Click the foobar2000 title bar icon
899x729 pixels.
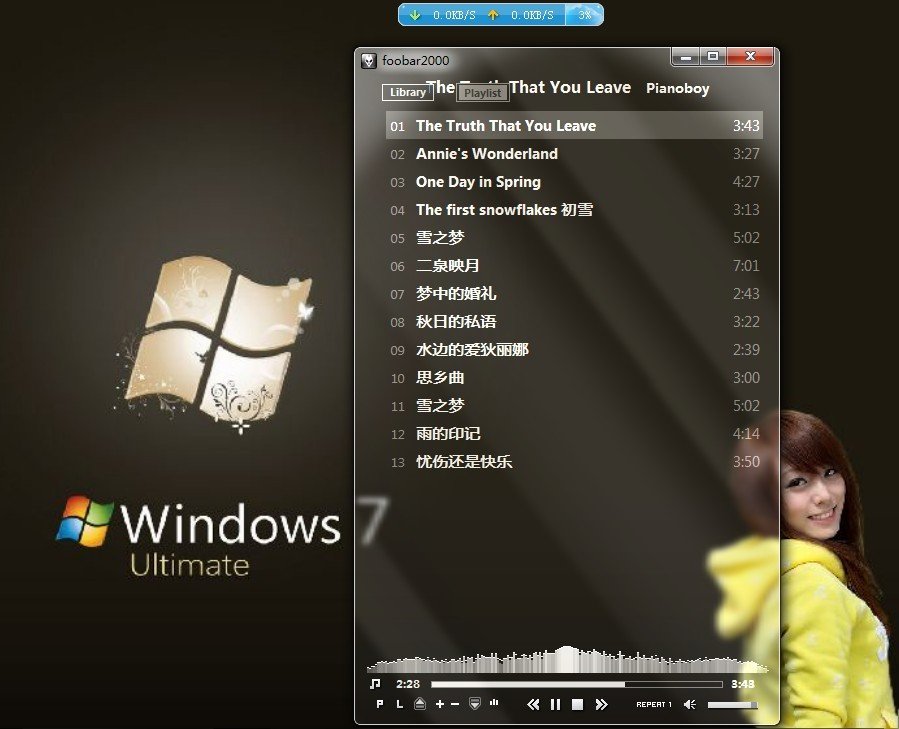(371, 60)
